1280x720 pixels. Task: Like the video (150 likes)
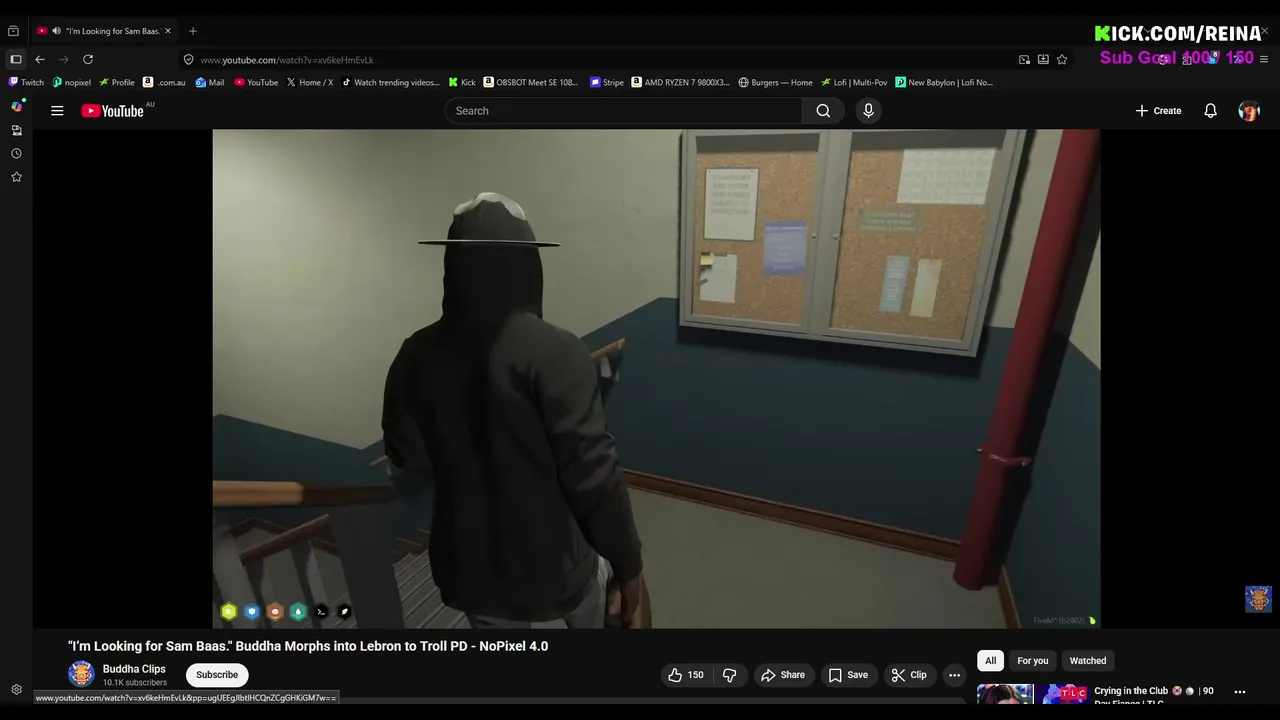[x=686, y=675]
